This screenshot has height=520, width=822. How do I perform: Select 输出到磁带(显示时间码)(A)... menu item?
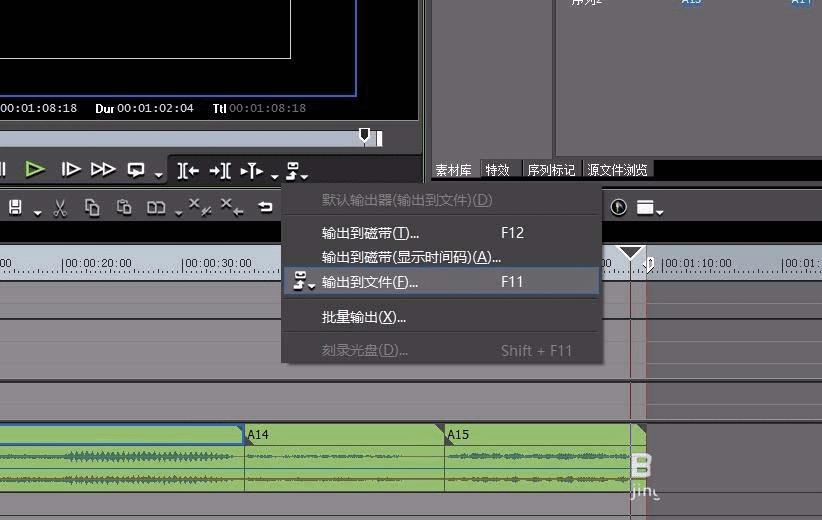click(440, 257)
